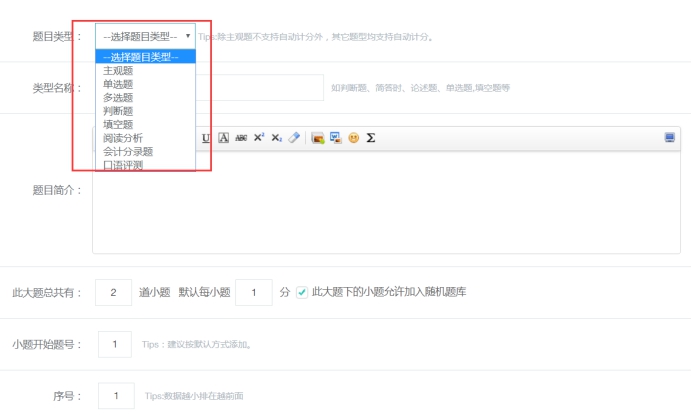The width and height of the screenshot is (692, 416).
Task: Choose 多选题 from the list
Action: click(145, 97)
